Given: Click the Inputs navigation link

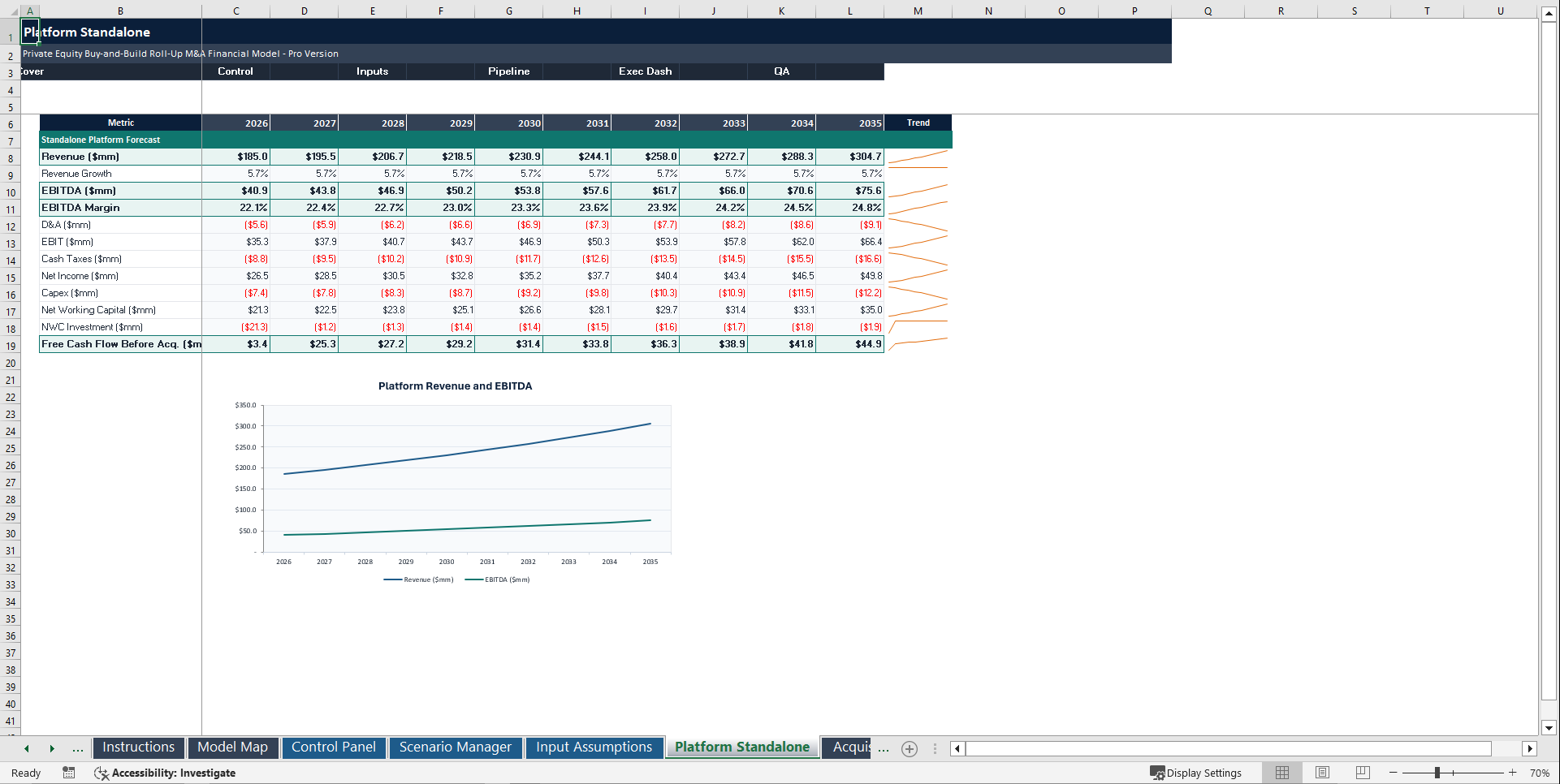Looking at the screenshot, I should 372,71.
